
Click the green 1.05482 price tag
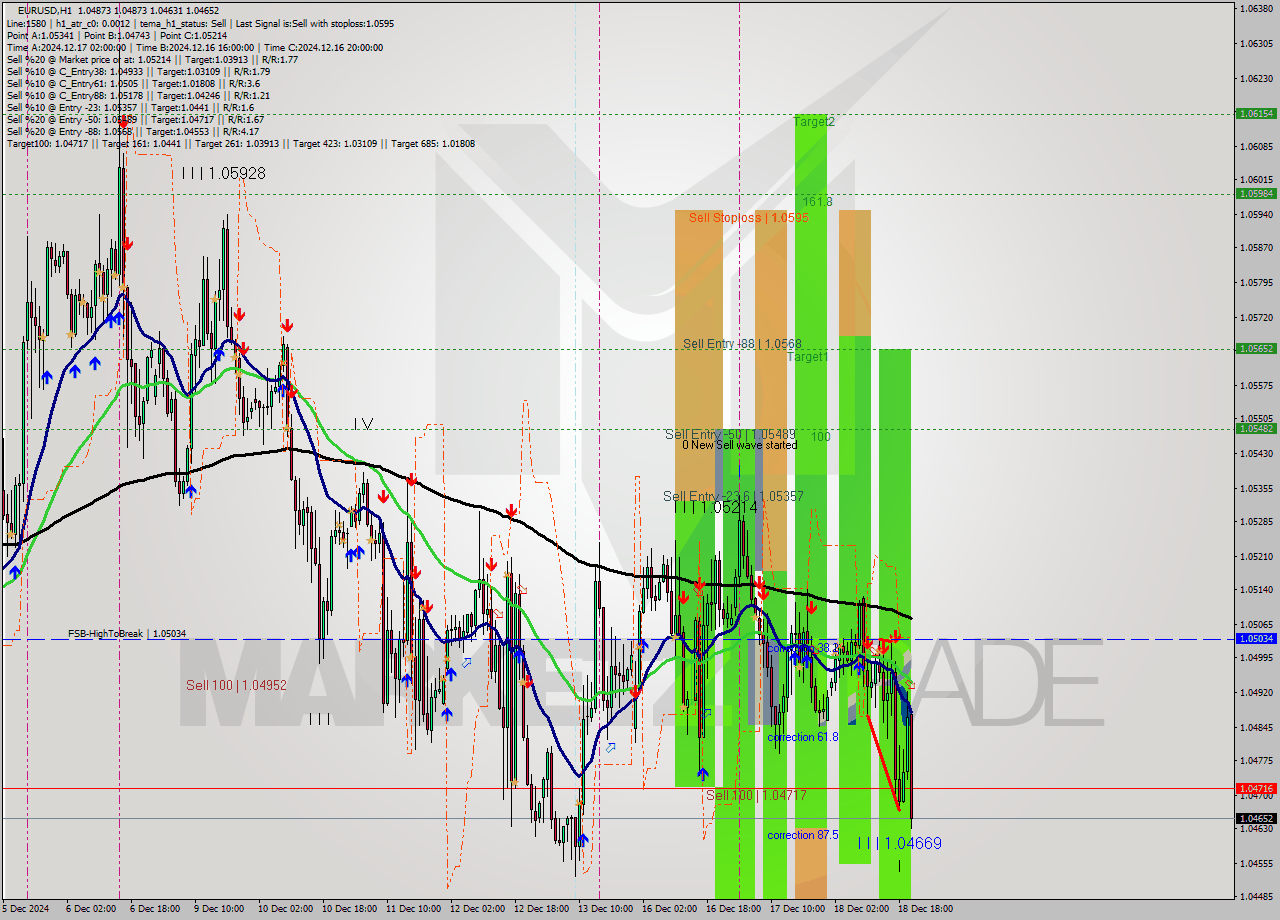click(x=1256, y=428)
